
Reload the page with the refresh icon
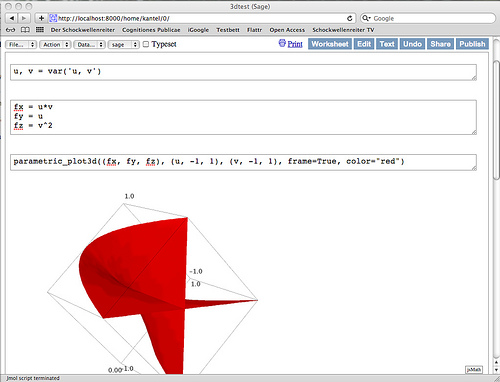click(x=349, y=18)
